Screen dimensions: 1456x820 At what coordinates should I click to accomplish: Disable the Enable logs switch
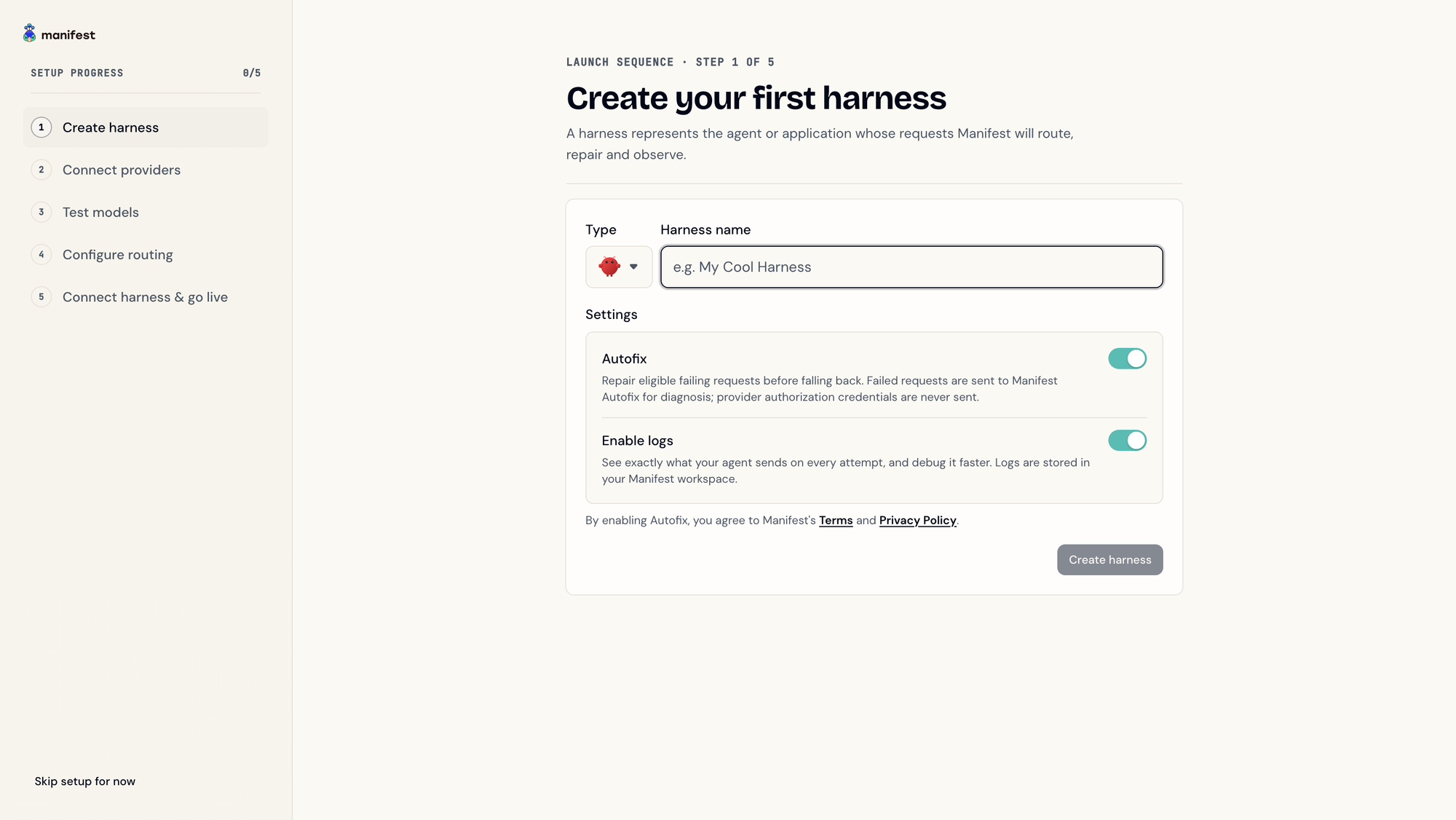[1127, 441]
